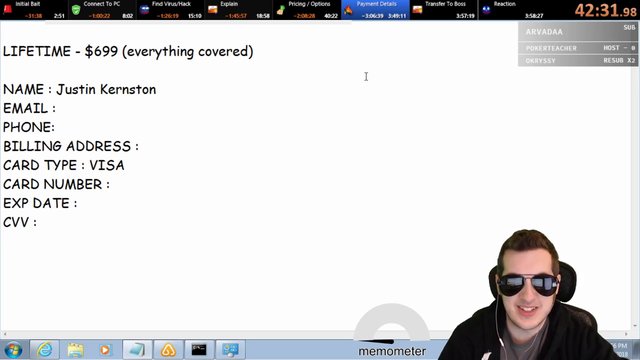Open the remote connection taskbar icon

230,350
